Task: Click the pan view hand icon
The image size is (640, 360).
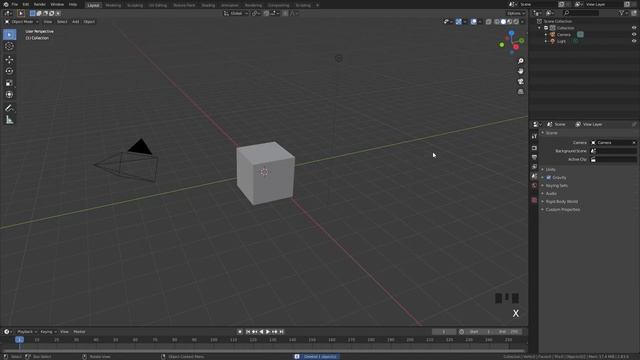Action: (520, 71)
